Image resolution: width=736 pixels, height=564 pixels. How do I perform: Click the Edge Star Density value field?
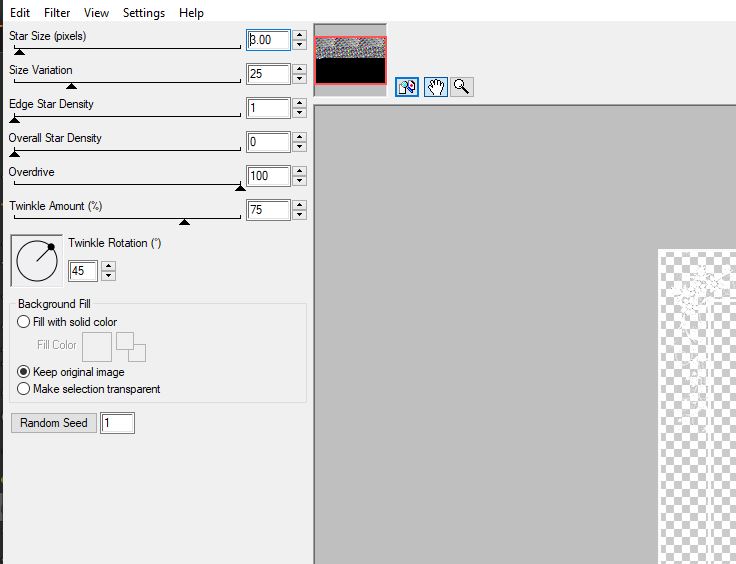[x=268, y=108]
